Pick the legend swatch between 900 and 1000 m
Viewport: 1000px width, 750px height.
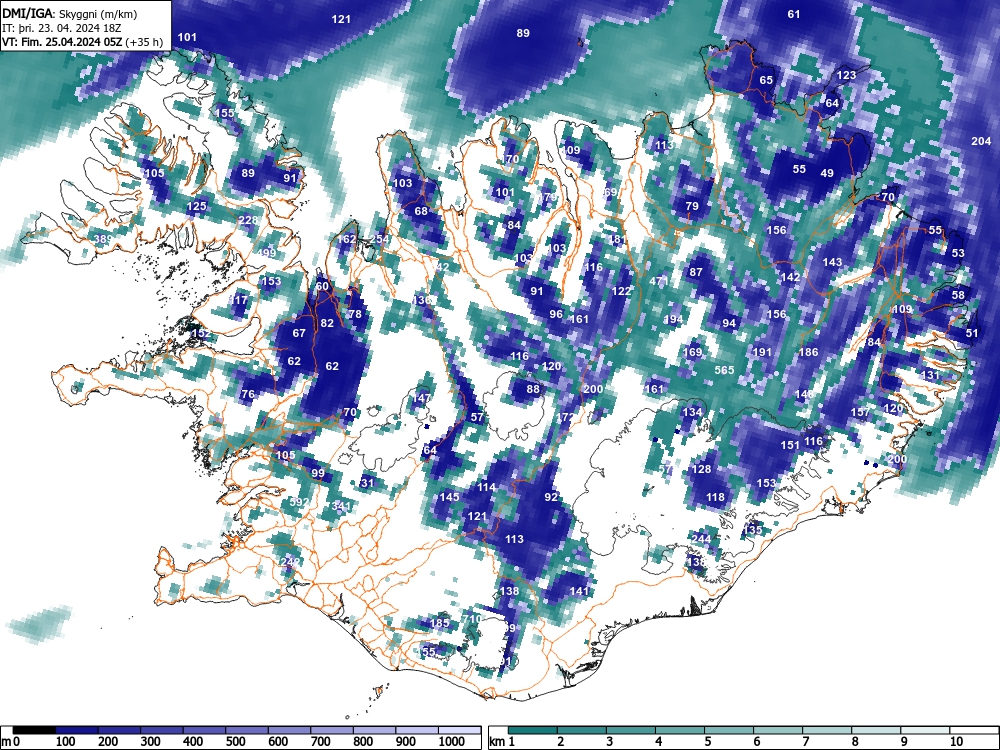tap(417, 730)
